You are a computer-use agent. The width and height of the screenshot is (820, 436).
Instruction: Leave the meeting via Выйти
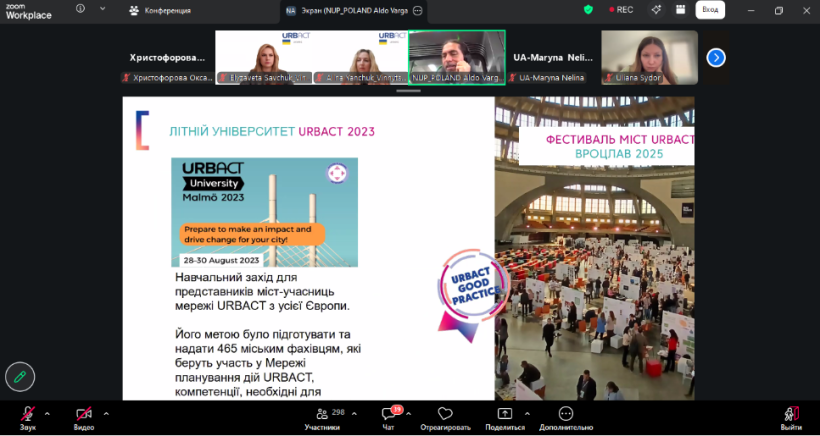tap(791, 414)
